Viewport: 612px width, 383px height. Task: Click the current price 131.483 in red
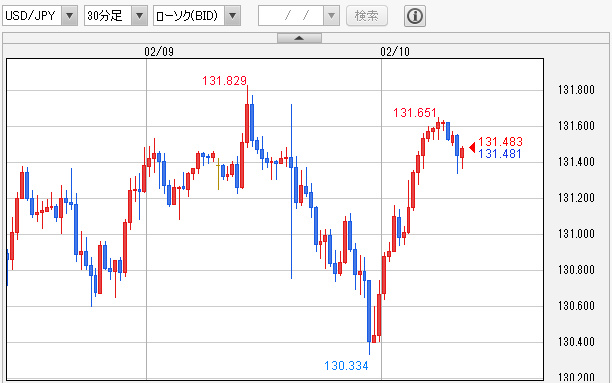click(x=500, y=141)
